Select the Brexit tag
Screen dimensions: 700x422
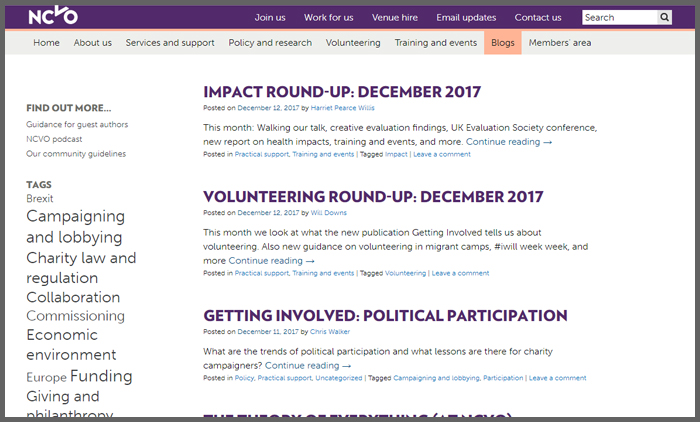(40, 198)
